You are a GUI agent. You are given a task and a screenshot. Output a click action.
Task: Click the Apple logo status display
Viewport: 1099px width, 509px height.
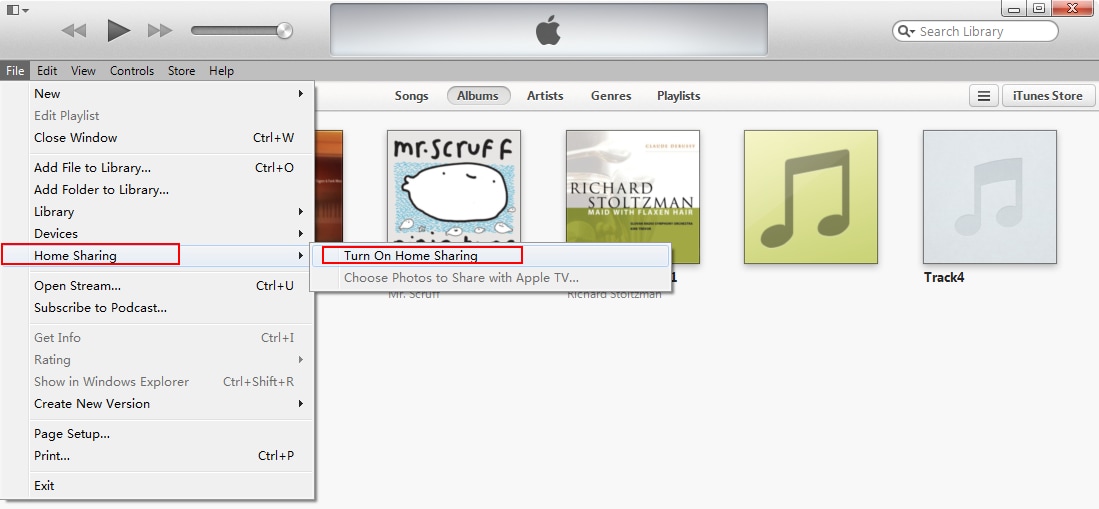click(x=549, y=29)
